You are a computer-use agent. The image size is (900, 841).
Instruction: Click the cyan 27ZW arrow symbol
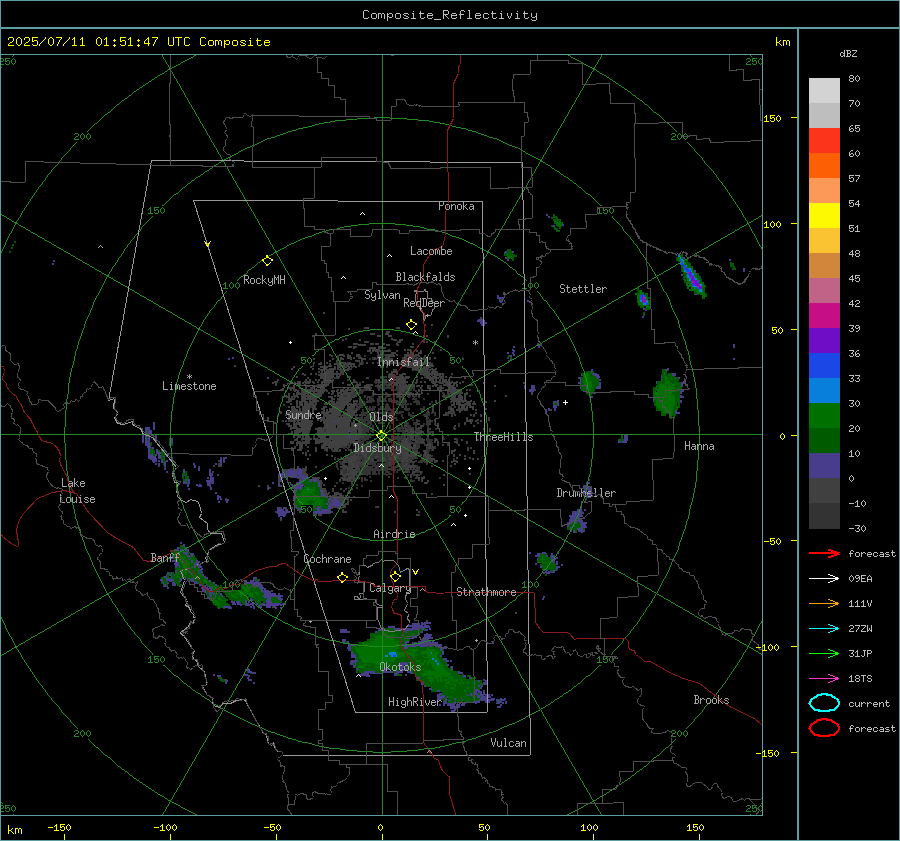click(x=824, y=628)
